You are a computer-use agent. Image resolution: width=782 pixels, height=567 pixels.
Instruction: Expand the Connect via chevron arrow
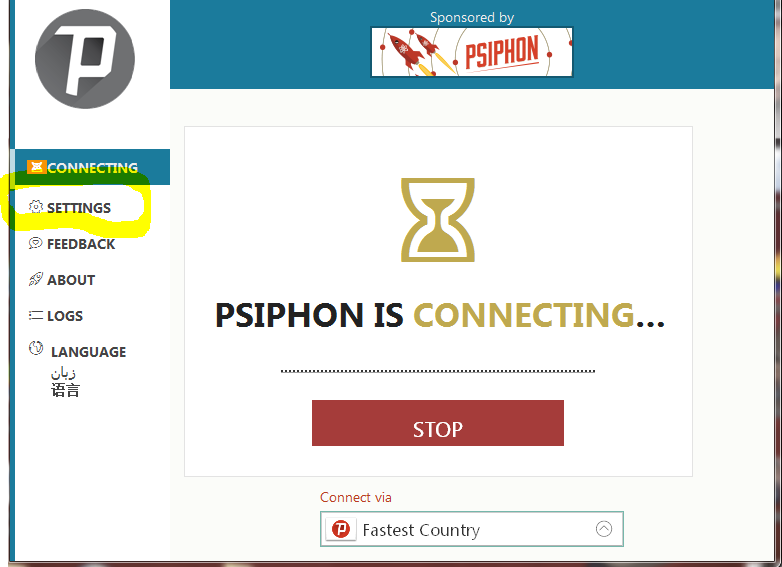604,529
